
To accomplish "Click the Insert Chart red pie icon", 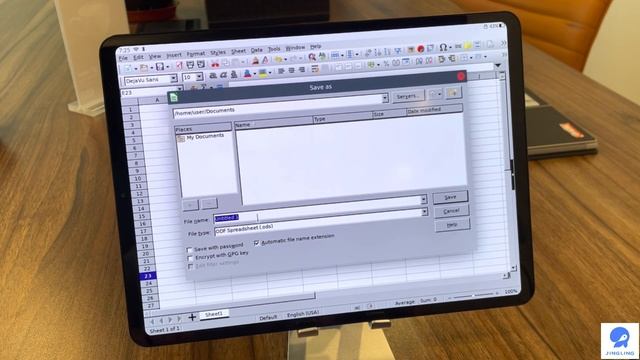I will [420, 49].
